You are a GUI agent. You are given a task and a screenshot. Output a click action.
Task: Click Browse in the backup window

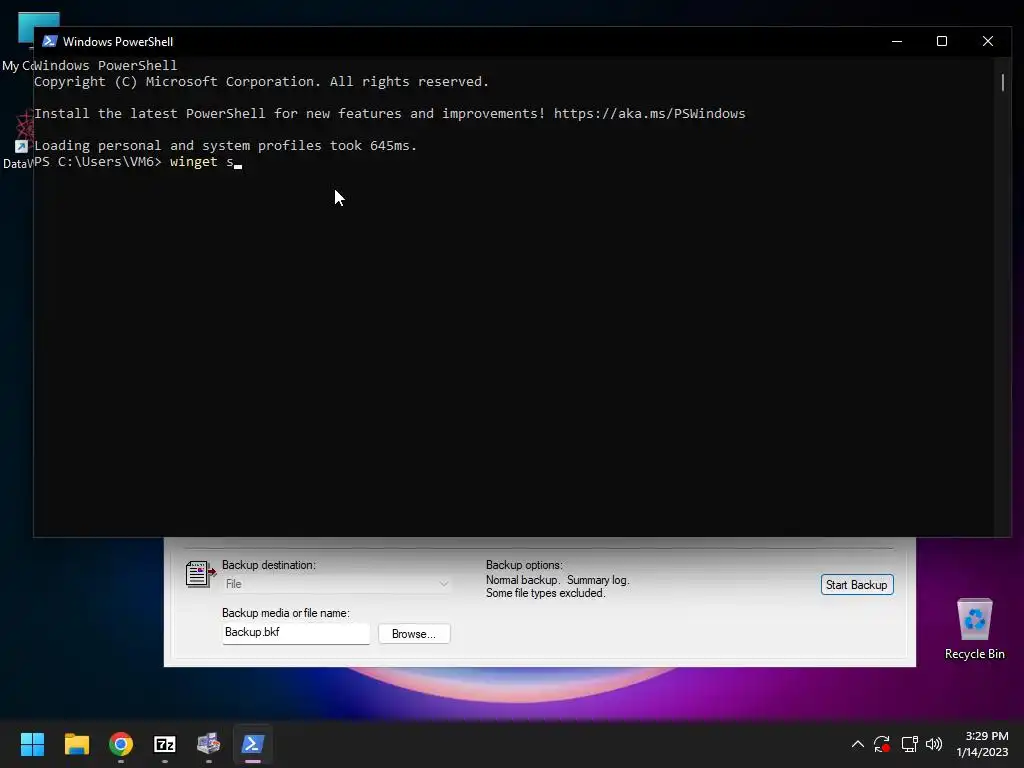414,633
